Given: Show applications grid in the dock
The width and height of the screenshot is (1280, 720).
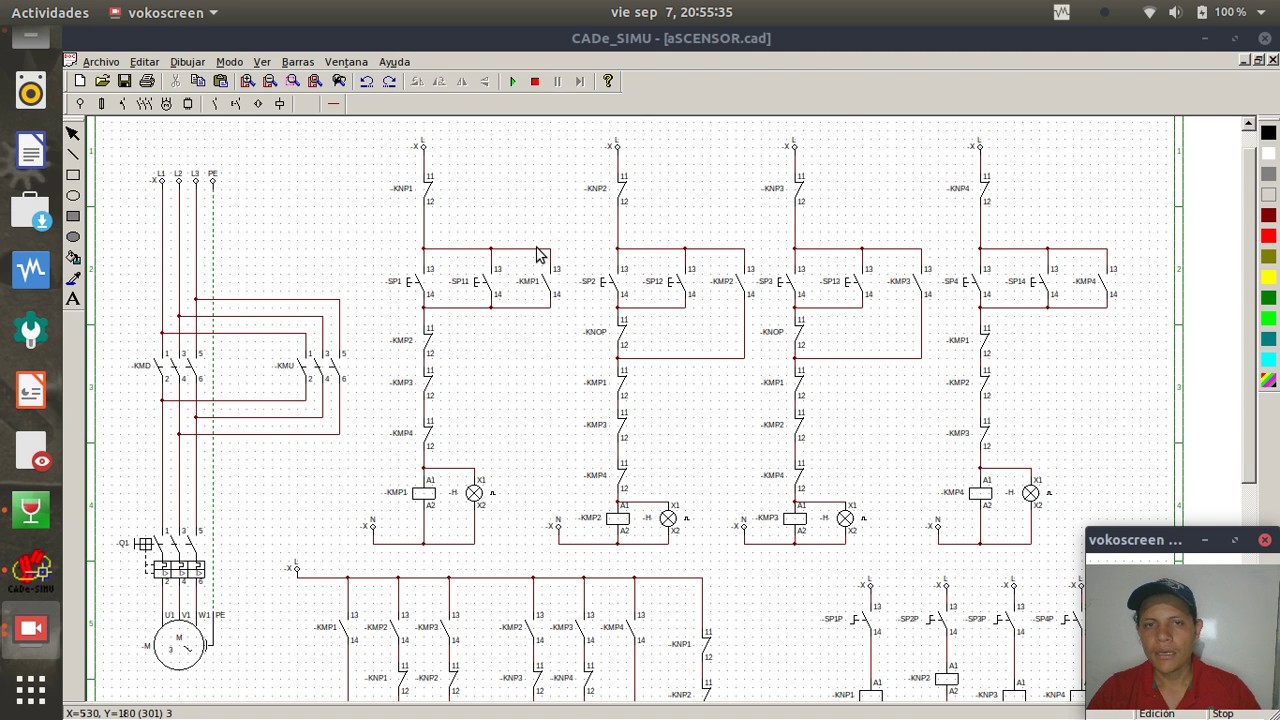Looking at the screenshot, I should point(30,690).
